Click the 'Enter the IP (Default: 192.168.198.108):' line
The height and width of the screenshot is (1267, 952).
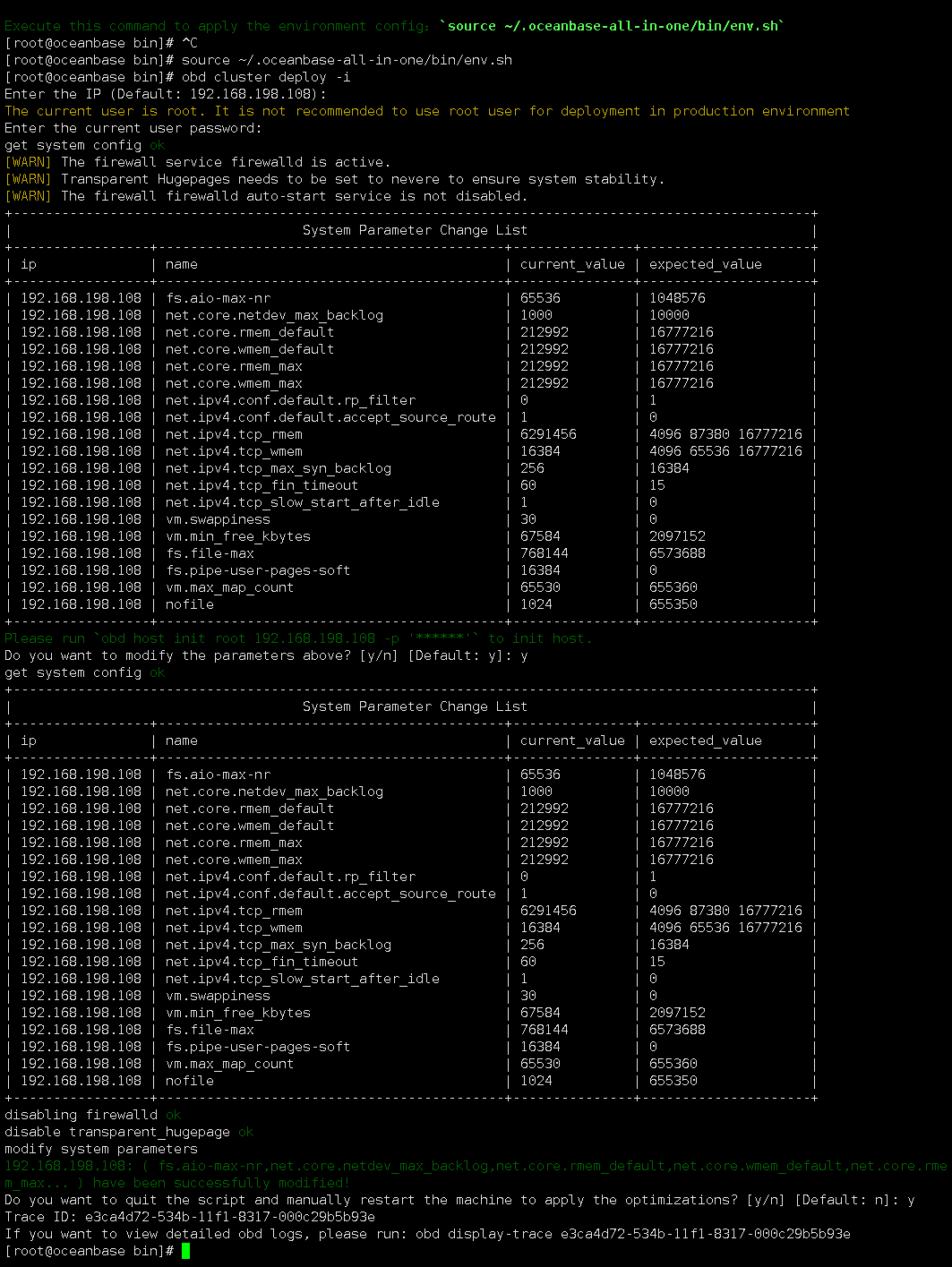pos(166,94)
